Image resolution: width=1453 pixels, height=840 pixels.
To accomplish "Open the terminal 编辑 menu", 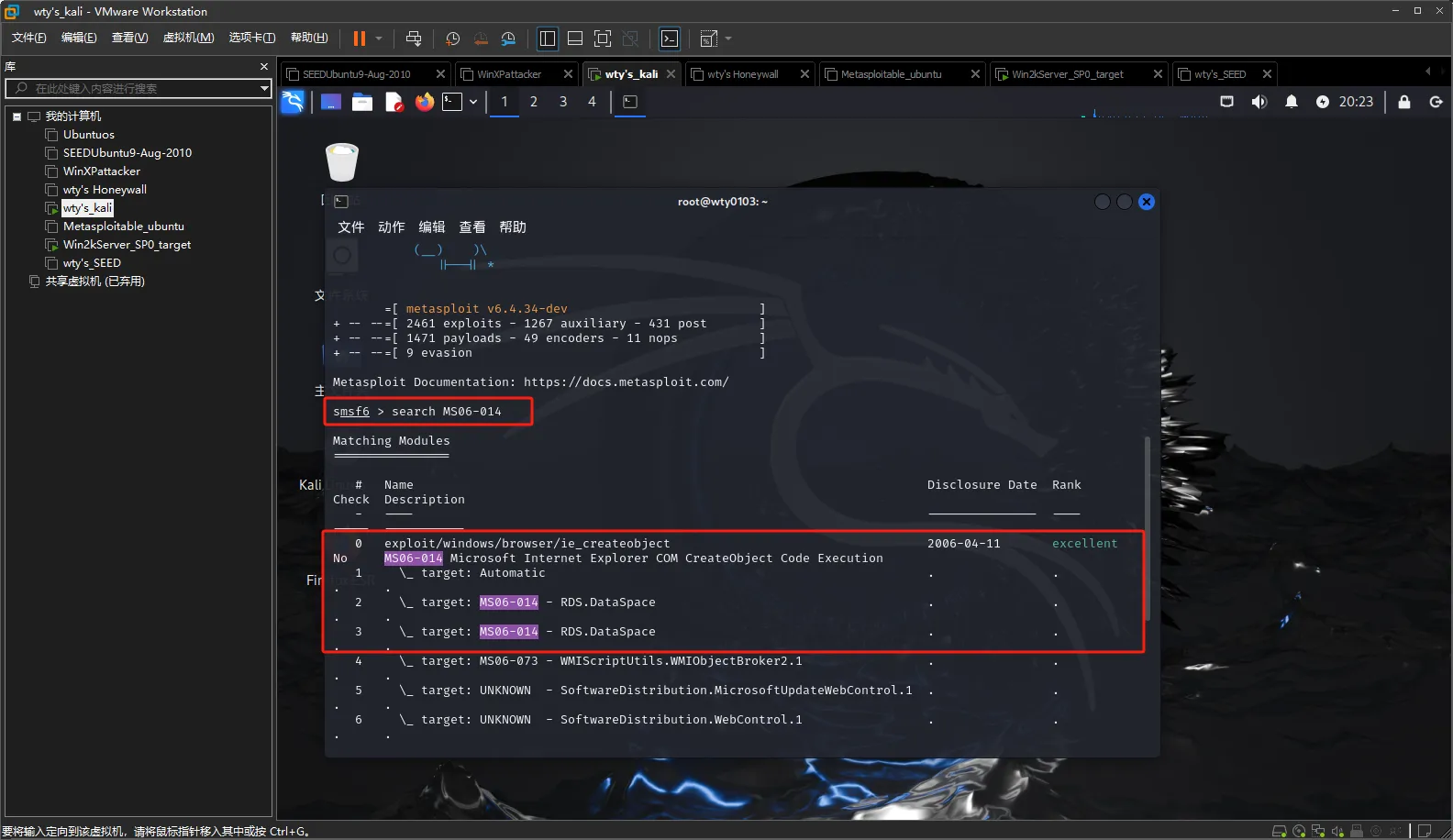I will (x=432, y=227).
